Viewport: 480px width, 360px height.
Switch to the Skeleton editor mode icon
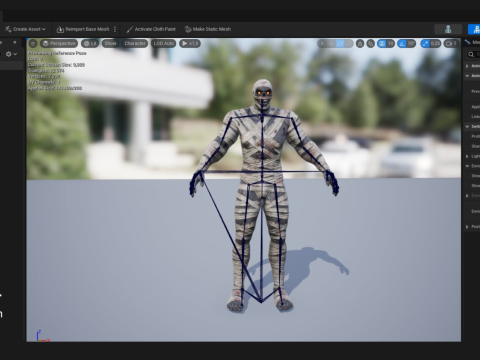(448, 29)
